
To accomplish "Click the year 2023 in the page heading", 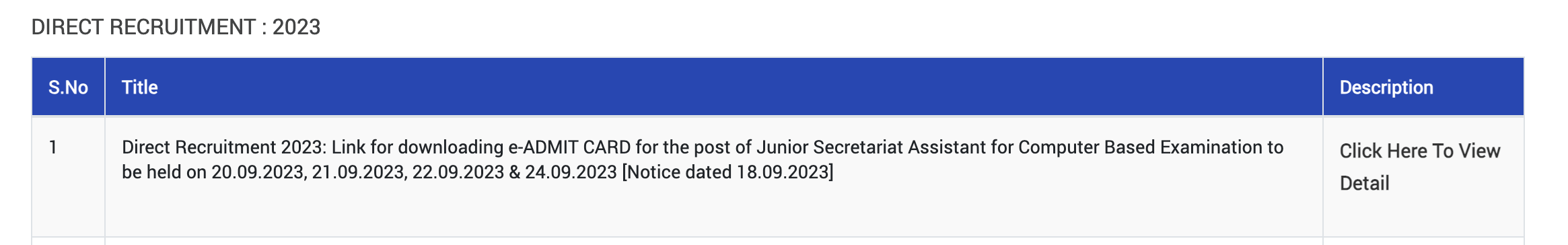I will [296, 27].
